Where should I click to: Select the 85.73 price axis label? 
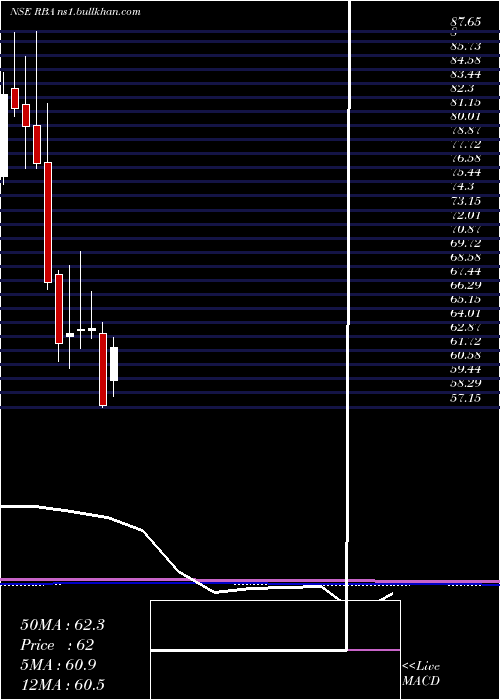click(x=466, y=46)
